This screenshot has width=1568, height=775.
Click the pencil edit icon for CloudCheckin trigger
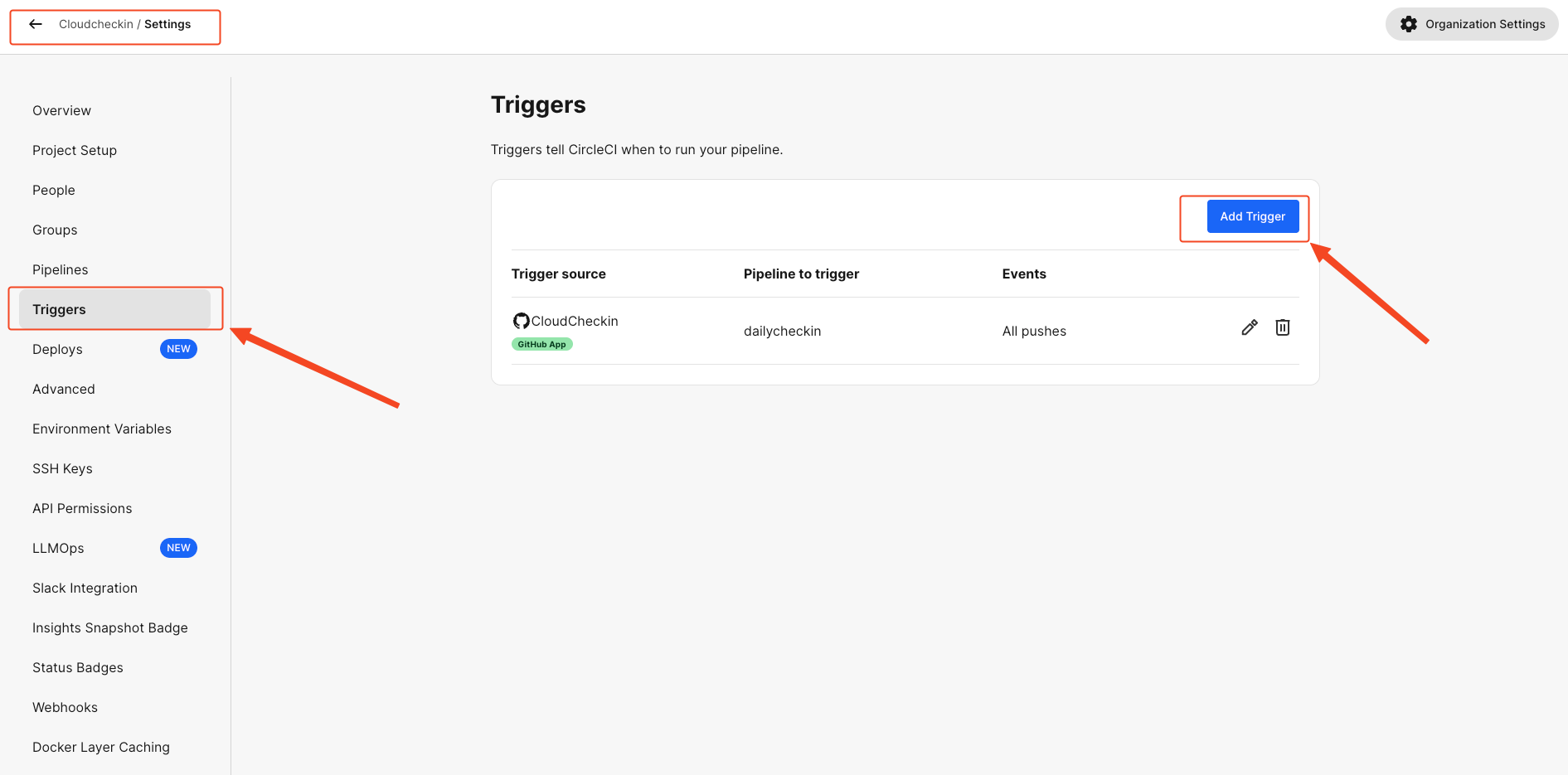(x=1250, y=327)
